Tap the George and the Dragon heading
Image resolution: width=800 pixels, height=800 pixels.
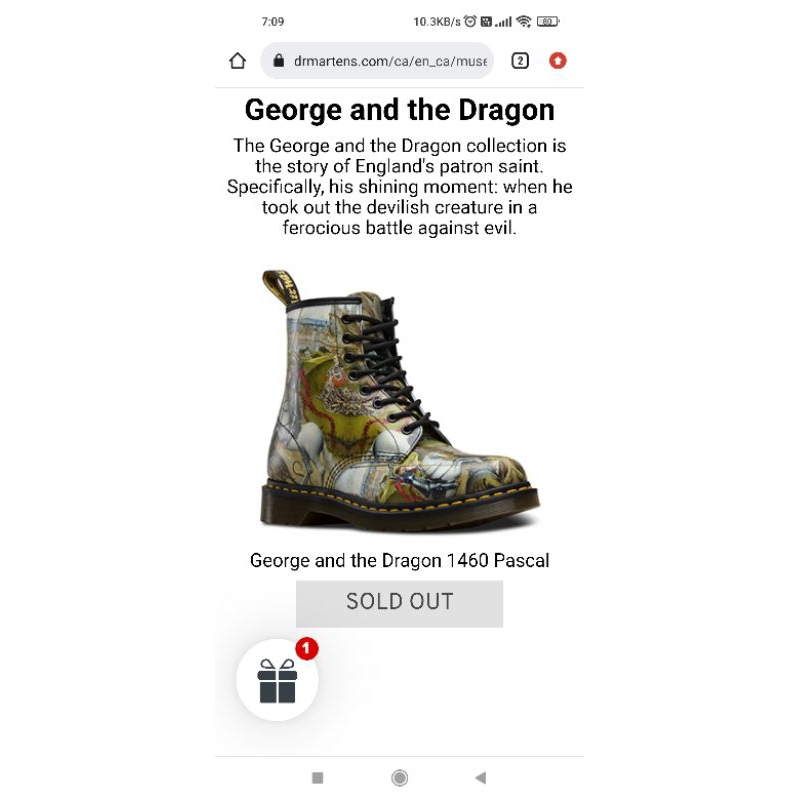(x=399, y=110)
